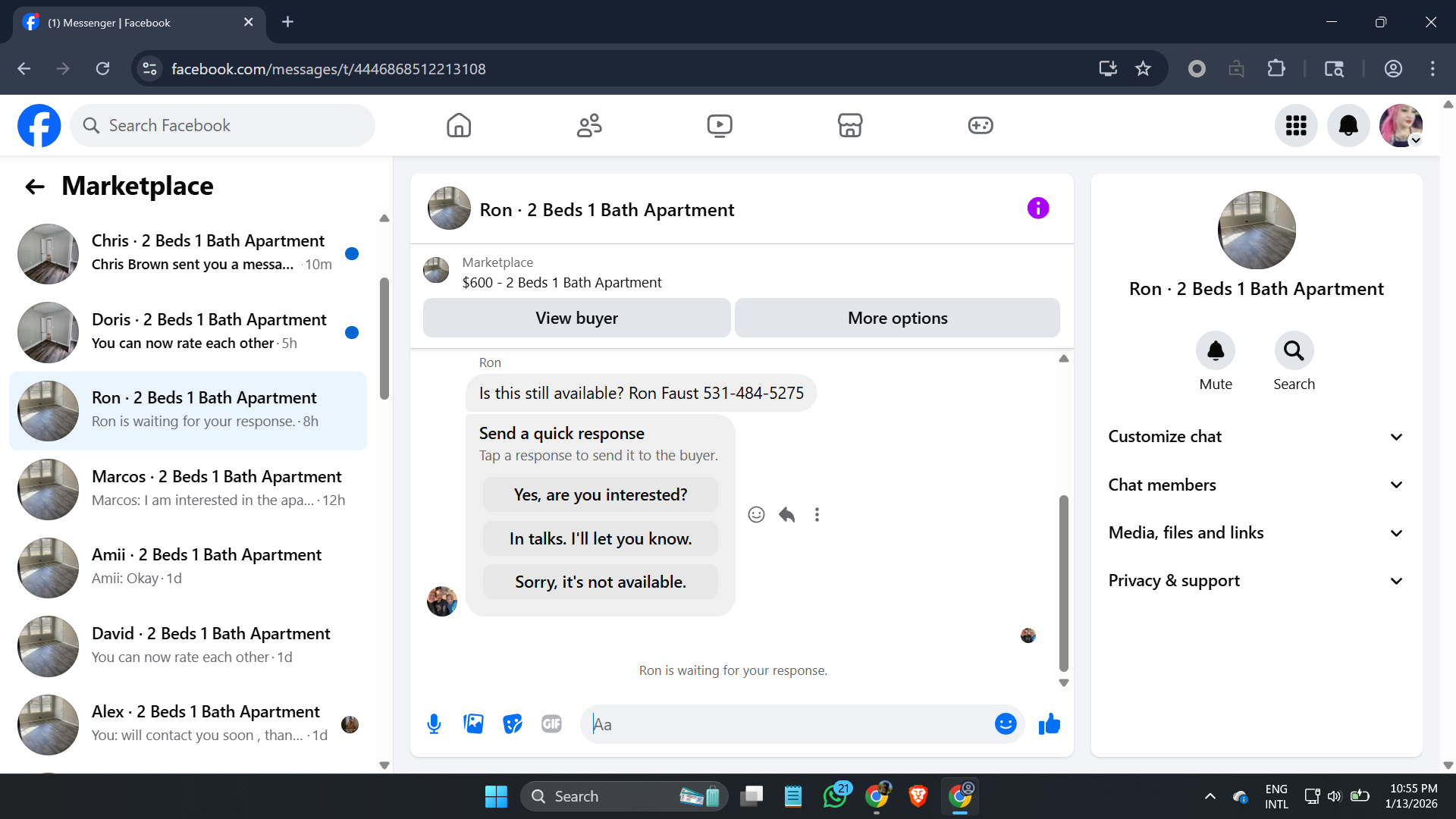
Task: Go to the Home tab
Action: coord(458,125)
